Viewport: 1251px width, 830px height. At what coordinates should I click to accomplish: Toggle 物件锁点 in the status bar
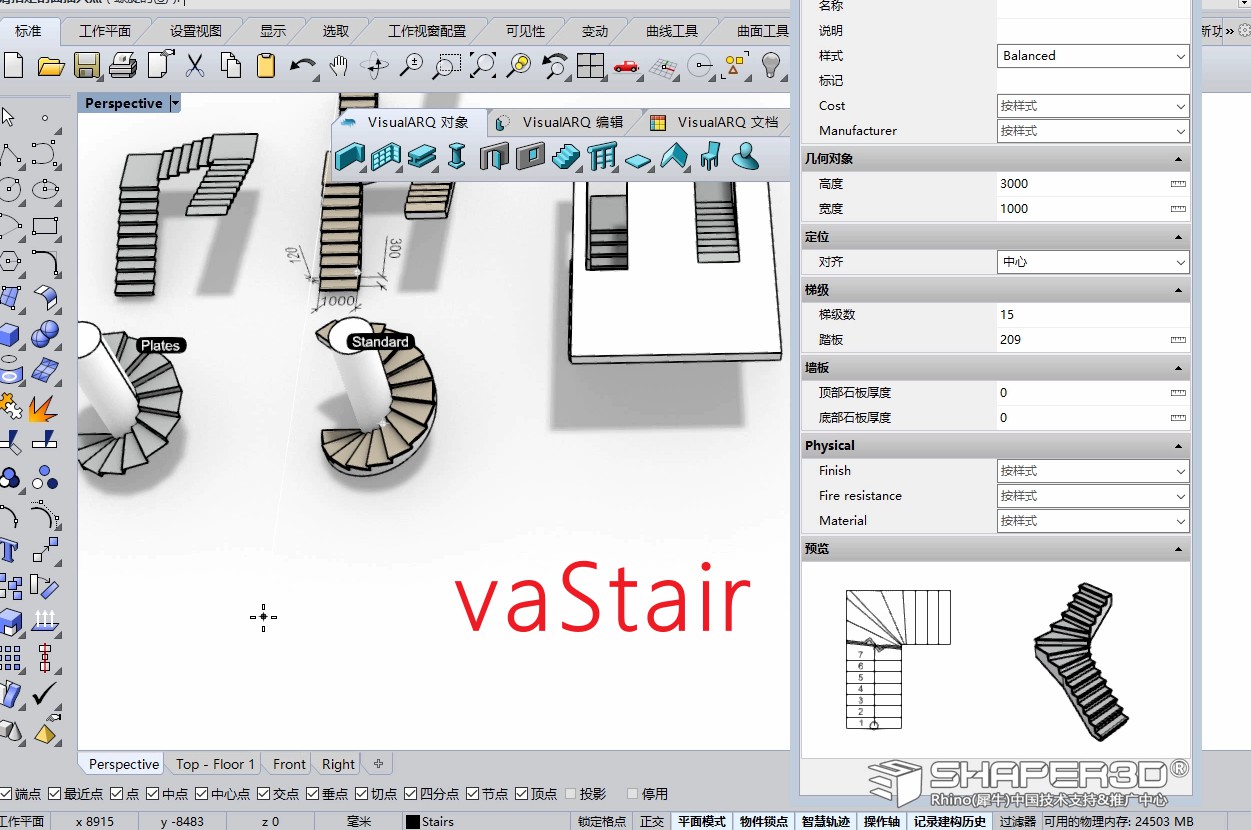(764, 821)
